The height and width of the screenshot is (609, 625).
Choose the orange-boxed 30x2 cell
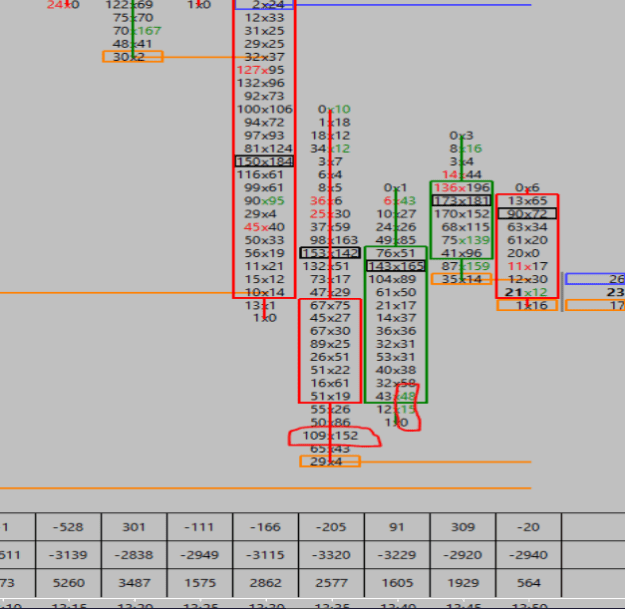pyautogui.click(x=133, y=57)
